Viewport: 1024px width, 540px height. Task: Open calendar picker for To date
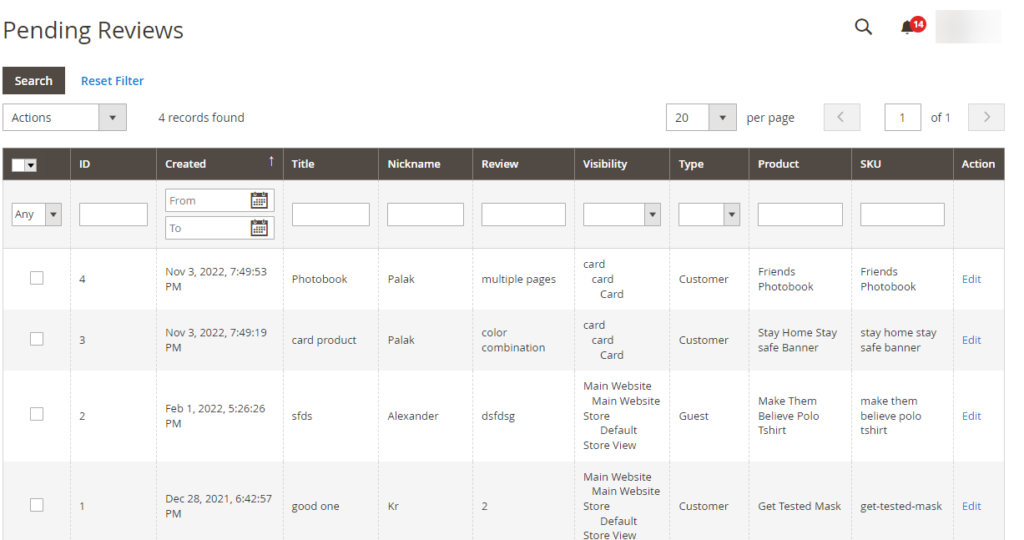point(259,228)
